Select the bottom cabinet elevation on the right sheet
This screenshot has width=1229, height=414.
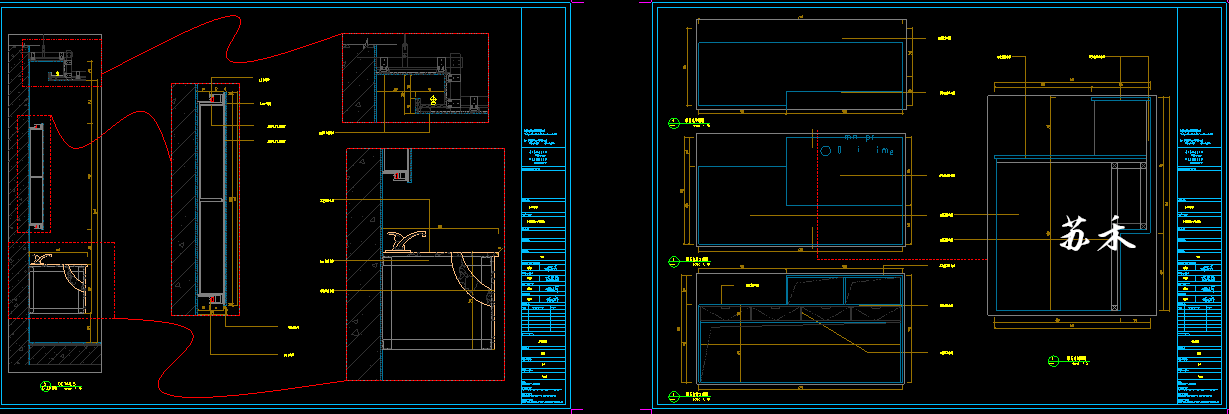click(x=802, y=328)
